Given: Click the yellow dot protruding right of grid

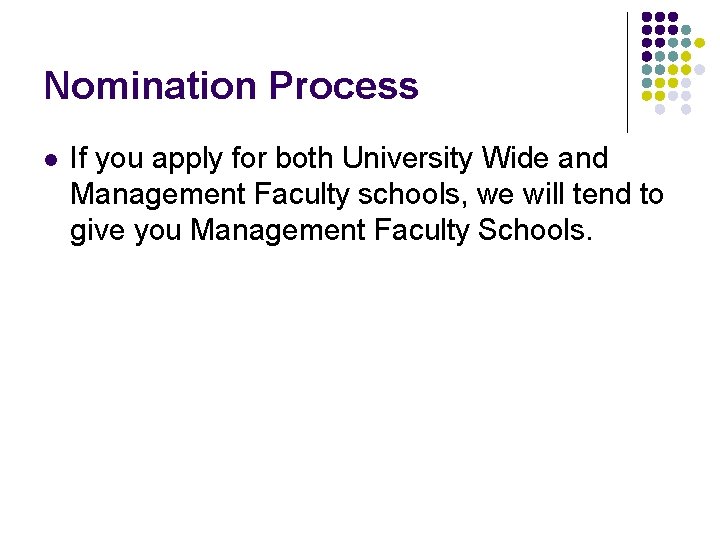Looking at the screenshot, I should click(699, 43).
